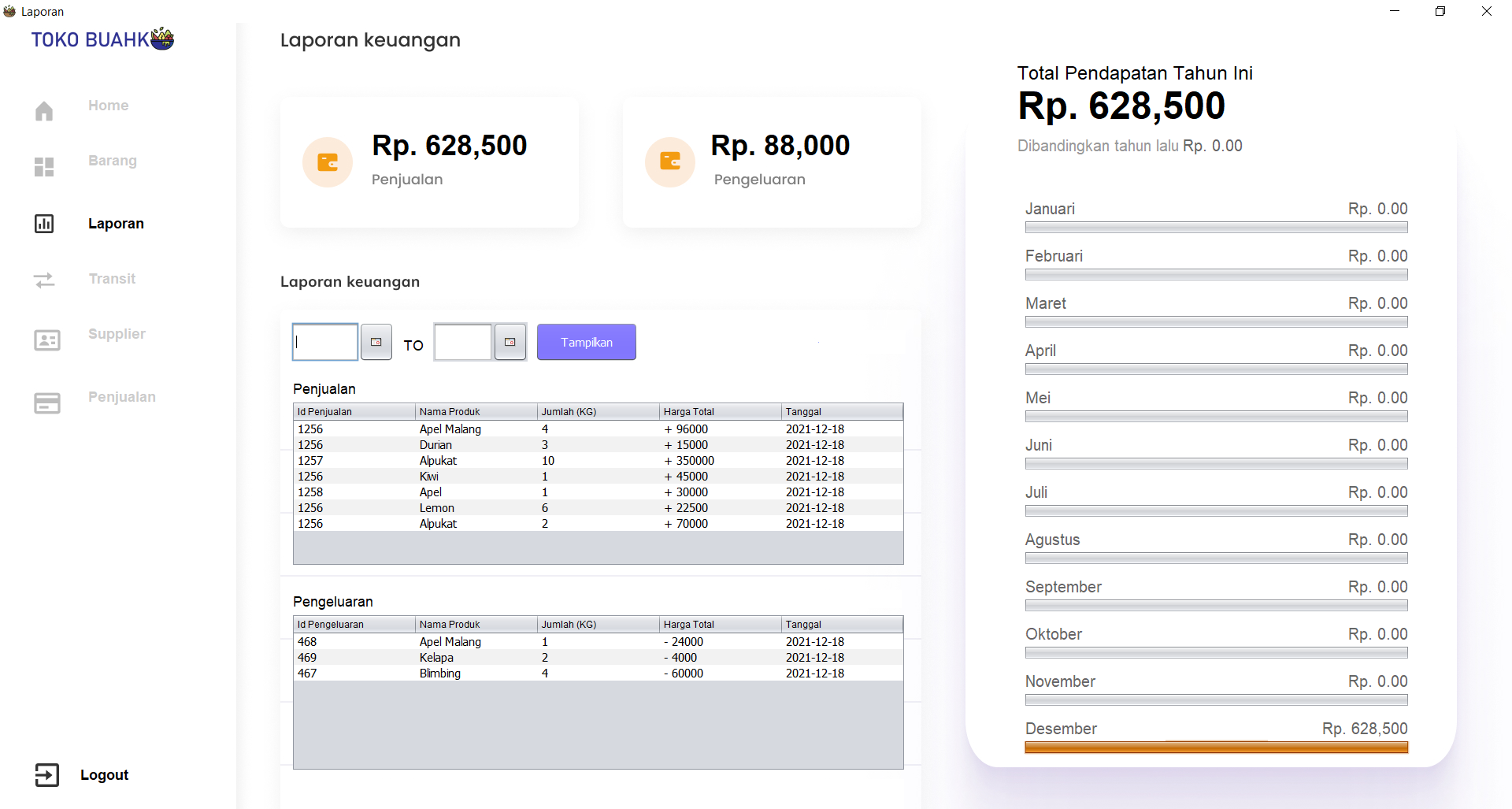Click the Logout exit icon
1512x809 pixels.
(x=46, y=774)
